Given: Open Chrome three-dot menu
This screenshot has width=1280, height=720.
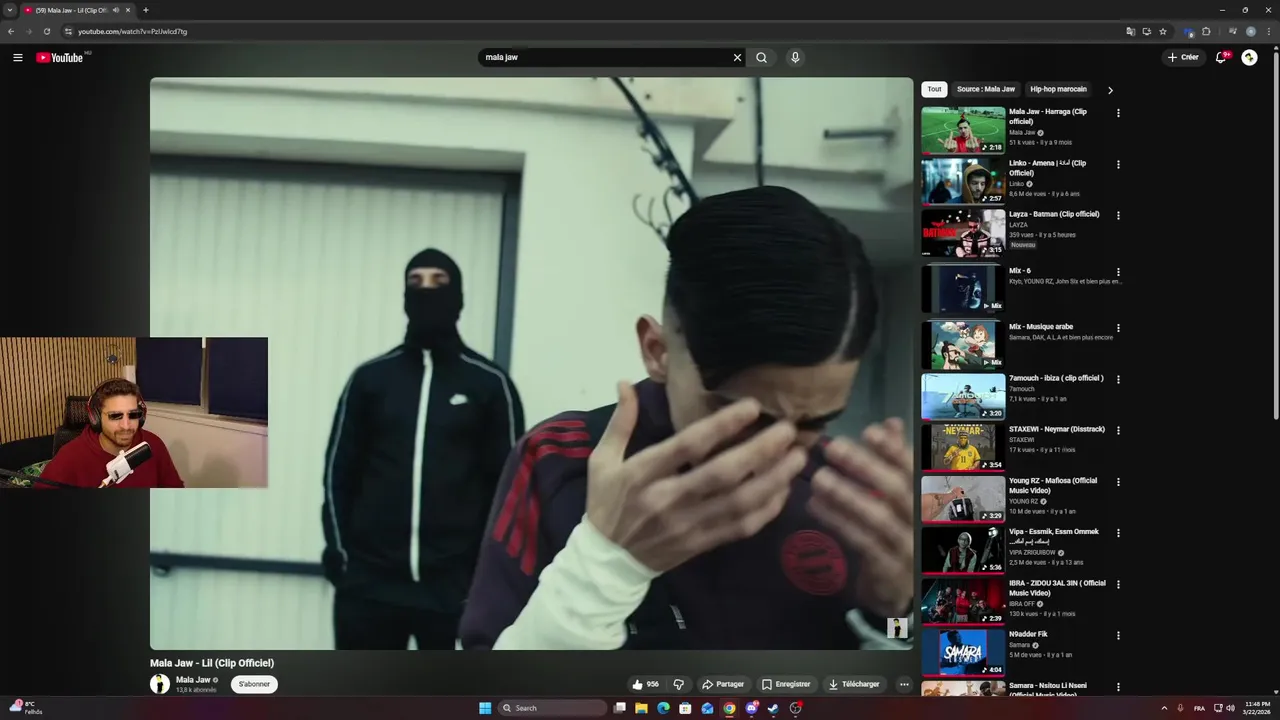Looking at the screenshot, I should 1269,31.
